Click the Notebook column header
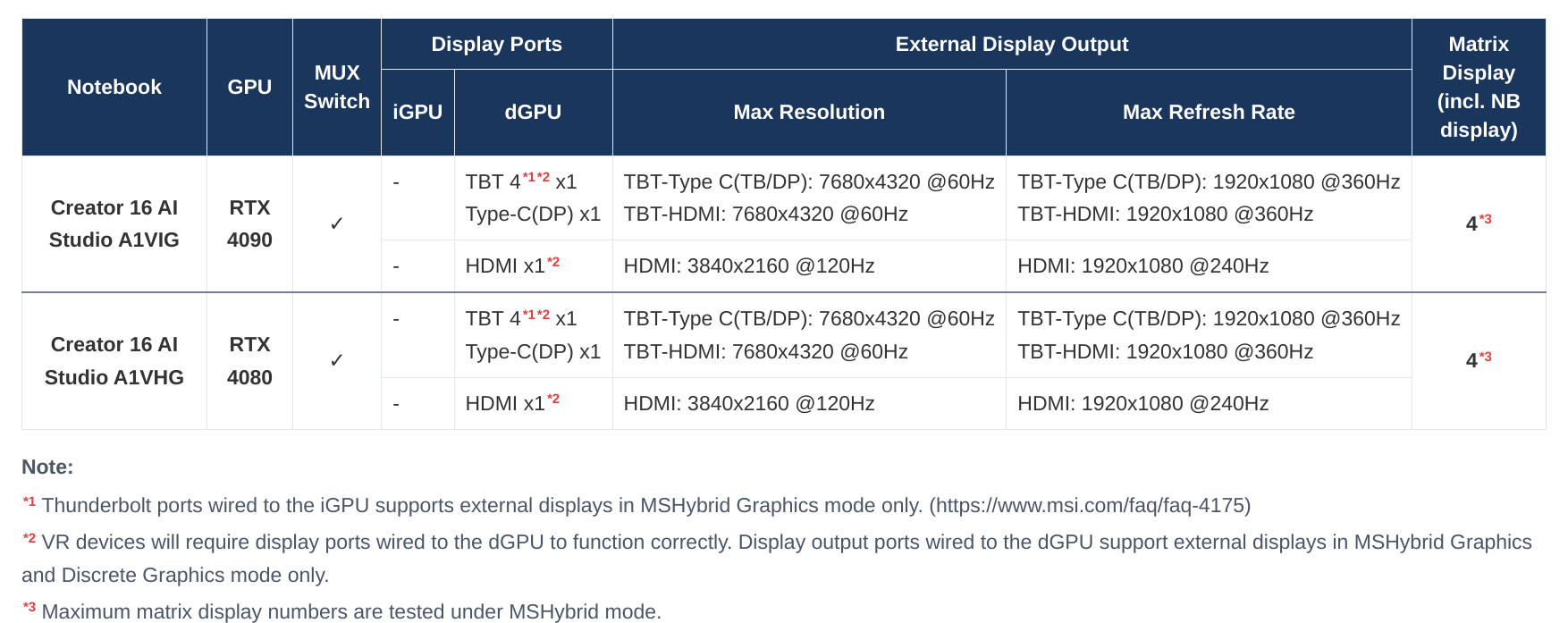1568x623 pixels. tap(114, 87)
